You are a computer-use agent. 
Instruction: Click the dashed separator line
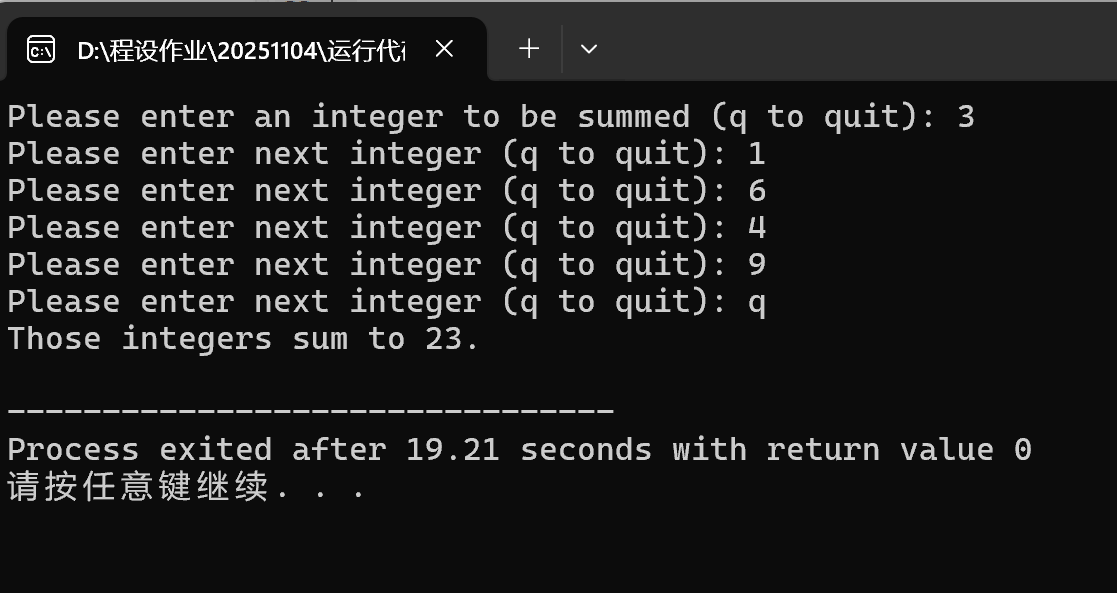click(310, 411)
